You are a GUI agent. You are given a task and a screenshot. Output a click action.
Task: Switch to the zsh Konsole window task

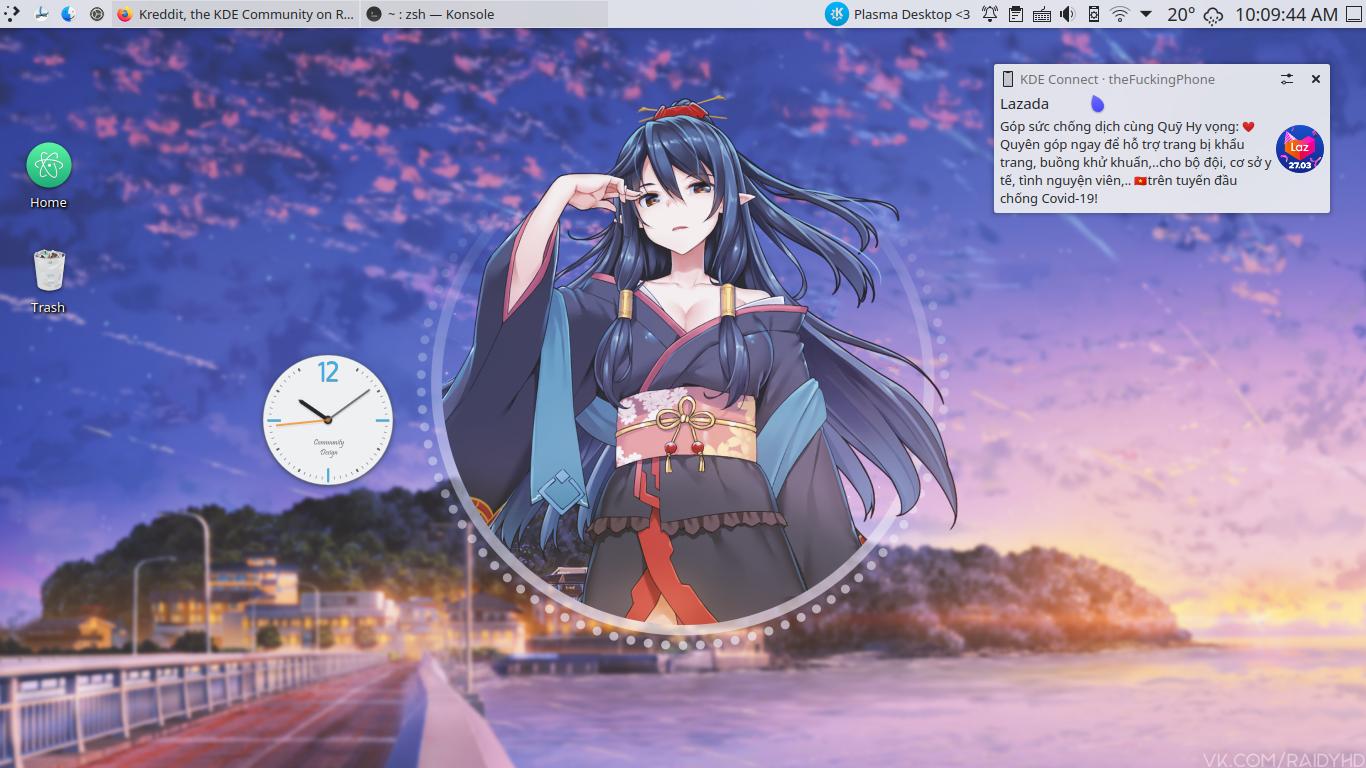(x=484, y=14)
